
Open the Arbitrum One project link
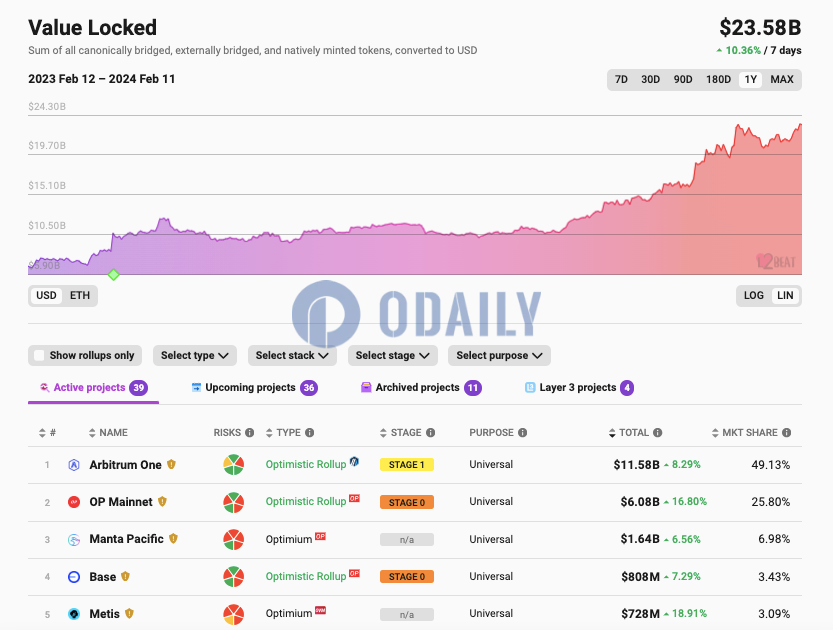[x=125, y=465]
